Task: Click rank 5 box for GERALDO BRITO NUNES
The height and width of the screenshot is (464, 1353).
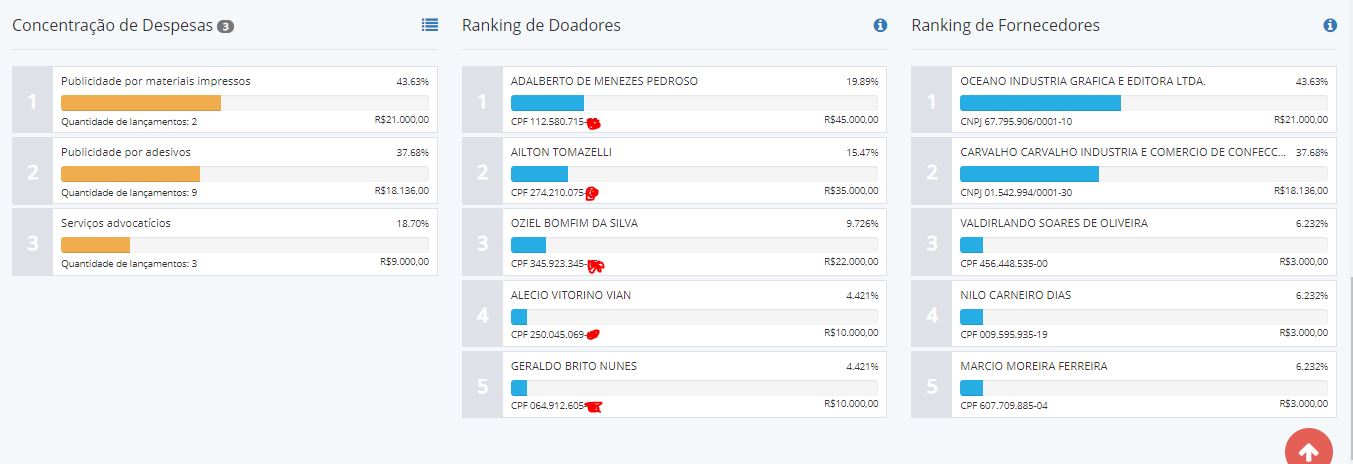Action: click(x=482, y=385)
